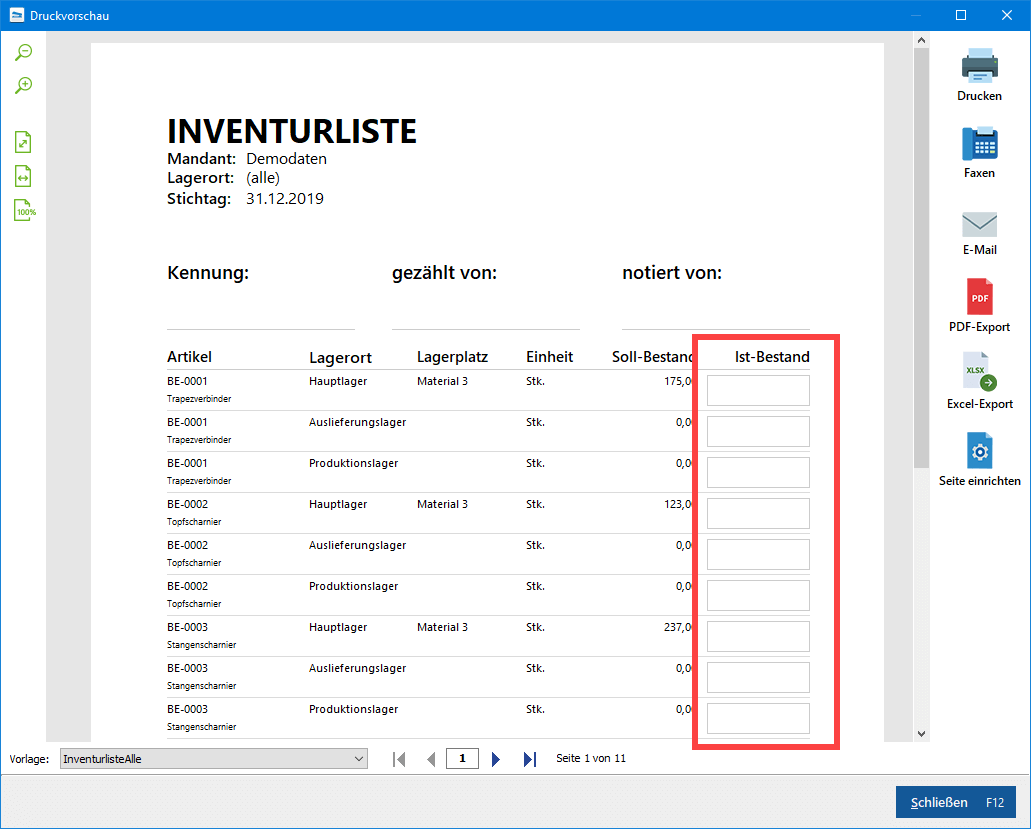The width and height of the screenshot is (1031, 829).
Task: Fit page width in preview
Action: 23,176
